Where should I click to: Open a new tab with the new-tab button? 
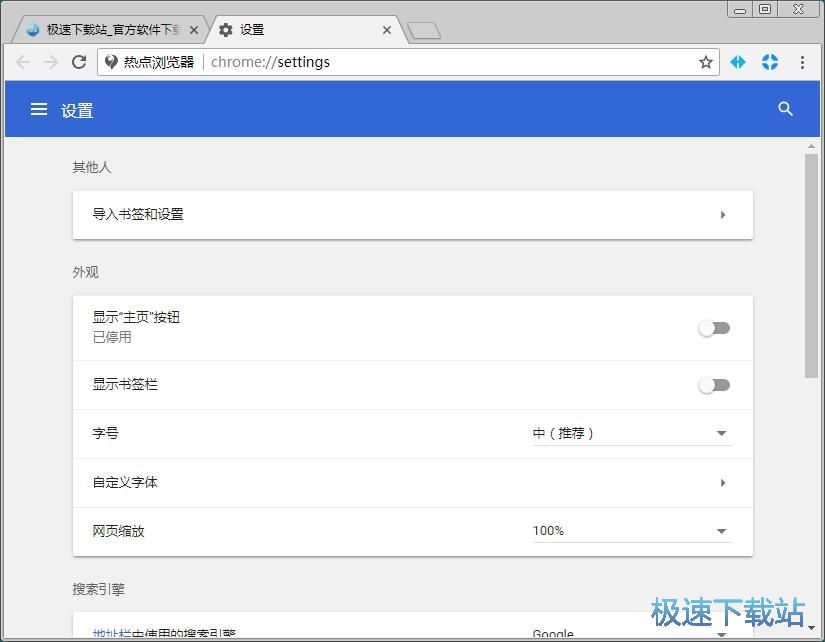tap(424, 31)
